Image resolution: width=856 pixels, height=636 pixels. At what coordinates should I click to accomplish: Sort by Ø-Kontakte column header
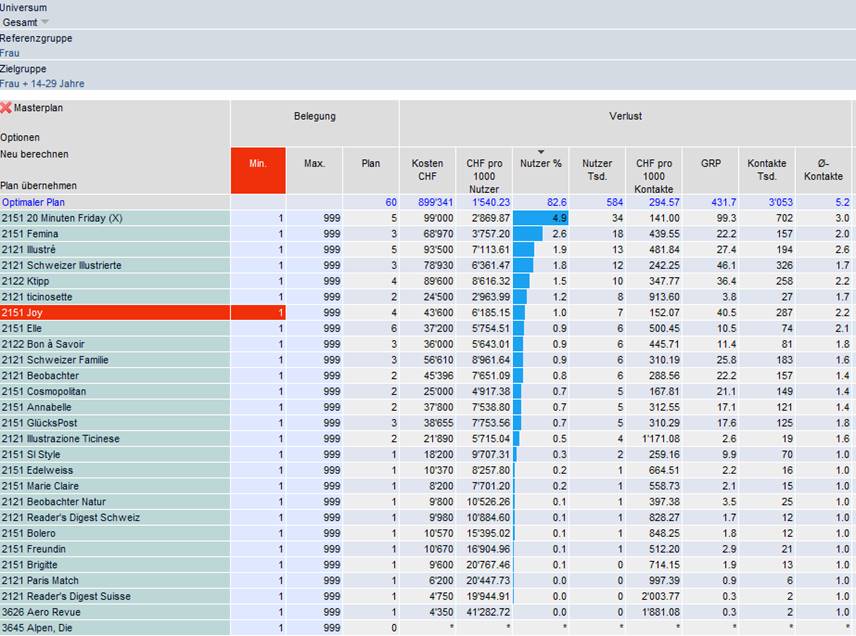823,170
